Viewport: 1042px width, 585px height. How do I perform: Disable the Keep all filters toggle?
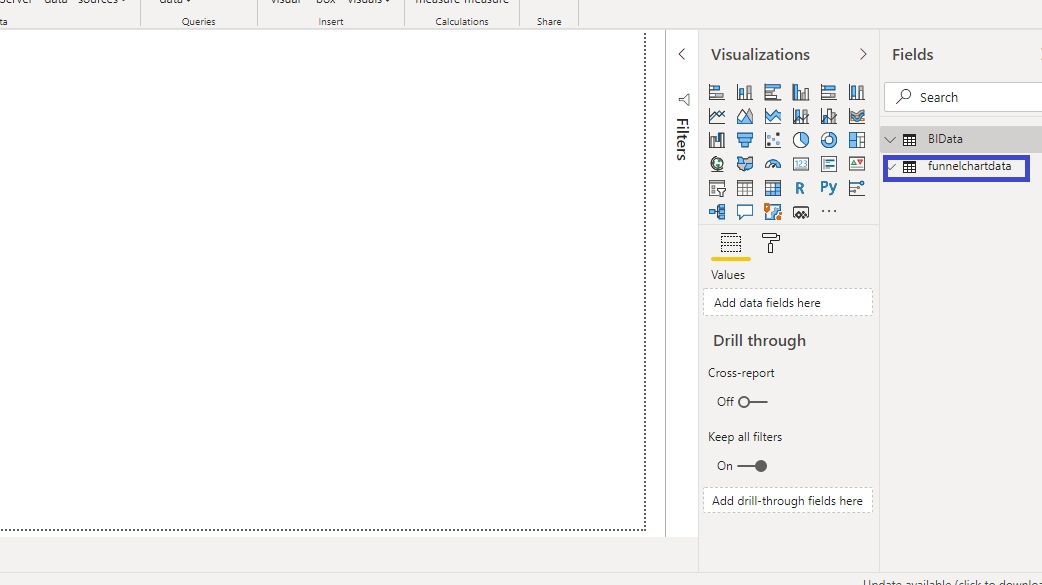click(752, 466)
